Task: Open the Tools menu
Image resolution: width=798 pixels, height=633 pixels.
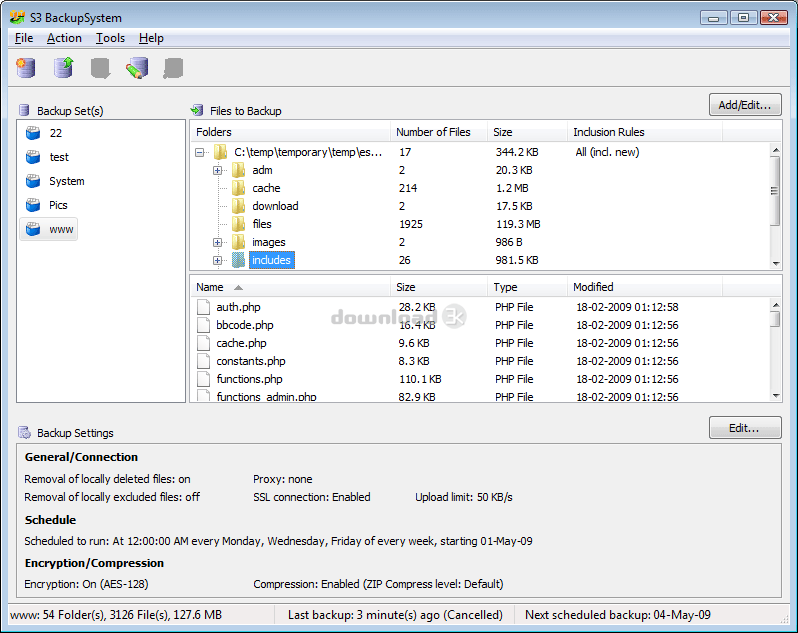Action: click(110, 38)
